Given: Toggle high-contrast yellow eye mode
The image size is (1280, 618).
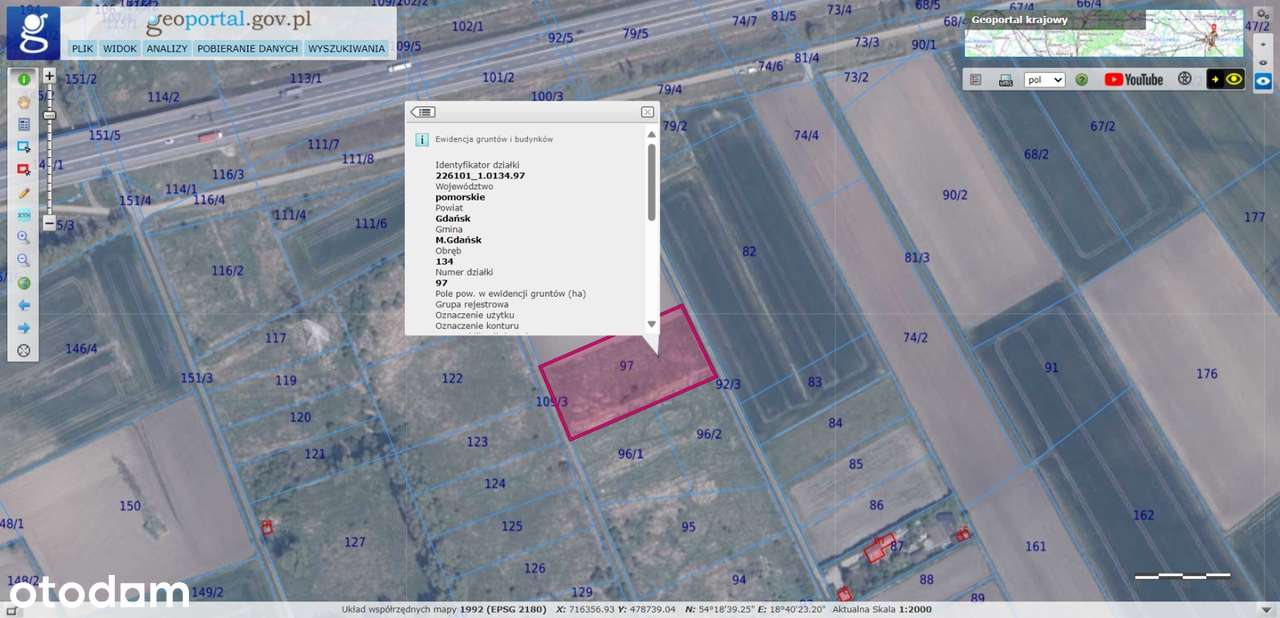Looking at the screenshot, I should click(x=1226, y=79).
